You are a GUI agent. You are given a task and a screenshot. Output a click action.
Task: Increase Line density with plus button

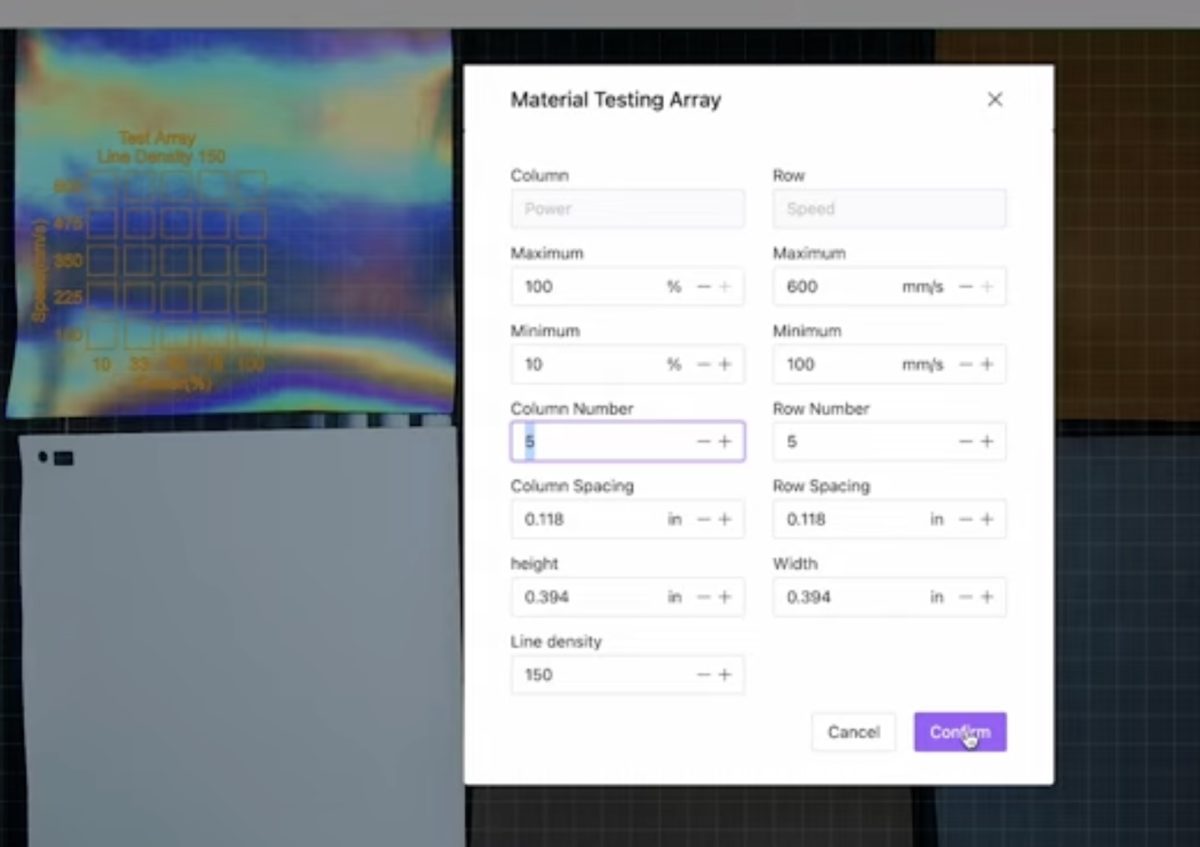(x=725, y=674)
